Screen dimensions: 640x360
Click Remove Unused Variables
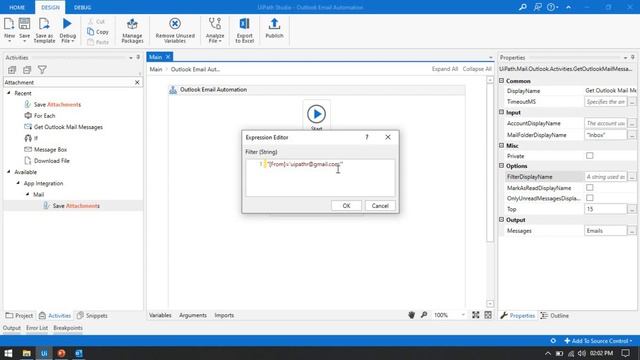[x=175, y=30]
